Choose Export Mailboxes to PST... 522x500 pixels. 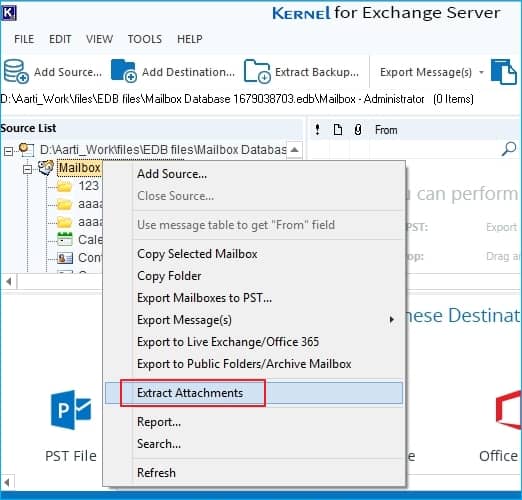254,298
